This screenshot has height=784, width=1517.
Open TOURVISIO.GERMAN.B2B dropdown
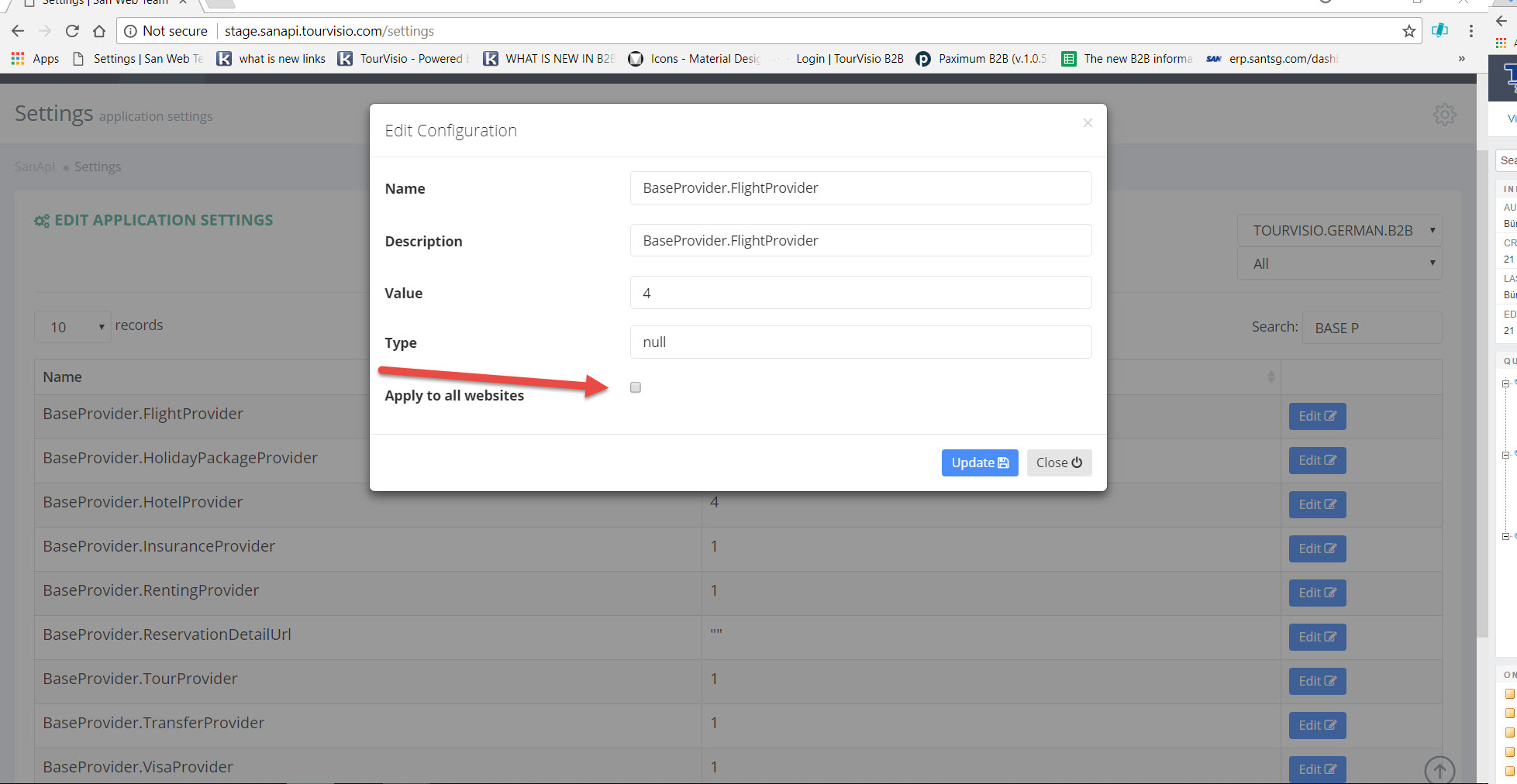click(x=1339, y=231)
